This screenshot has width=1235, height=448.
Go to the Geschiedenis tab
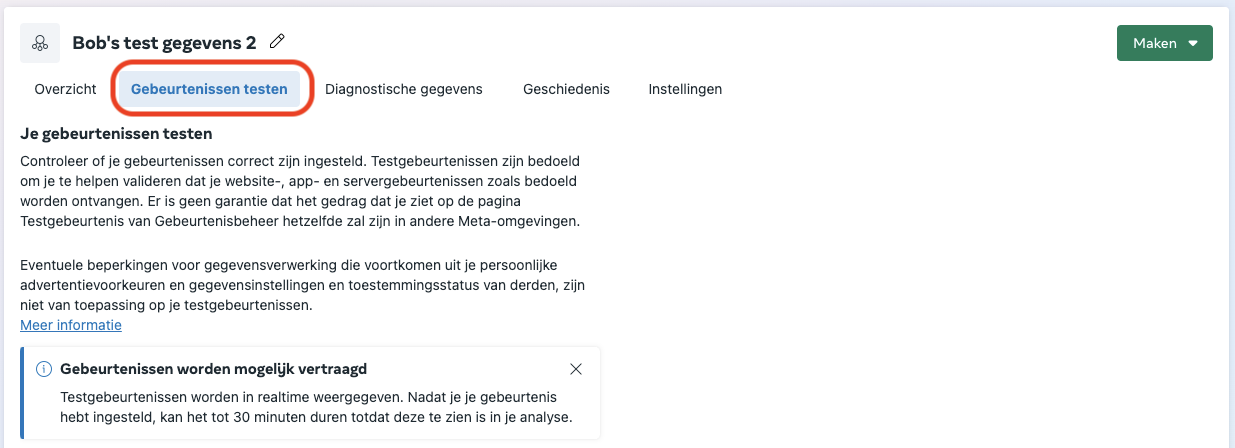(x=566, y=89)
